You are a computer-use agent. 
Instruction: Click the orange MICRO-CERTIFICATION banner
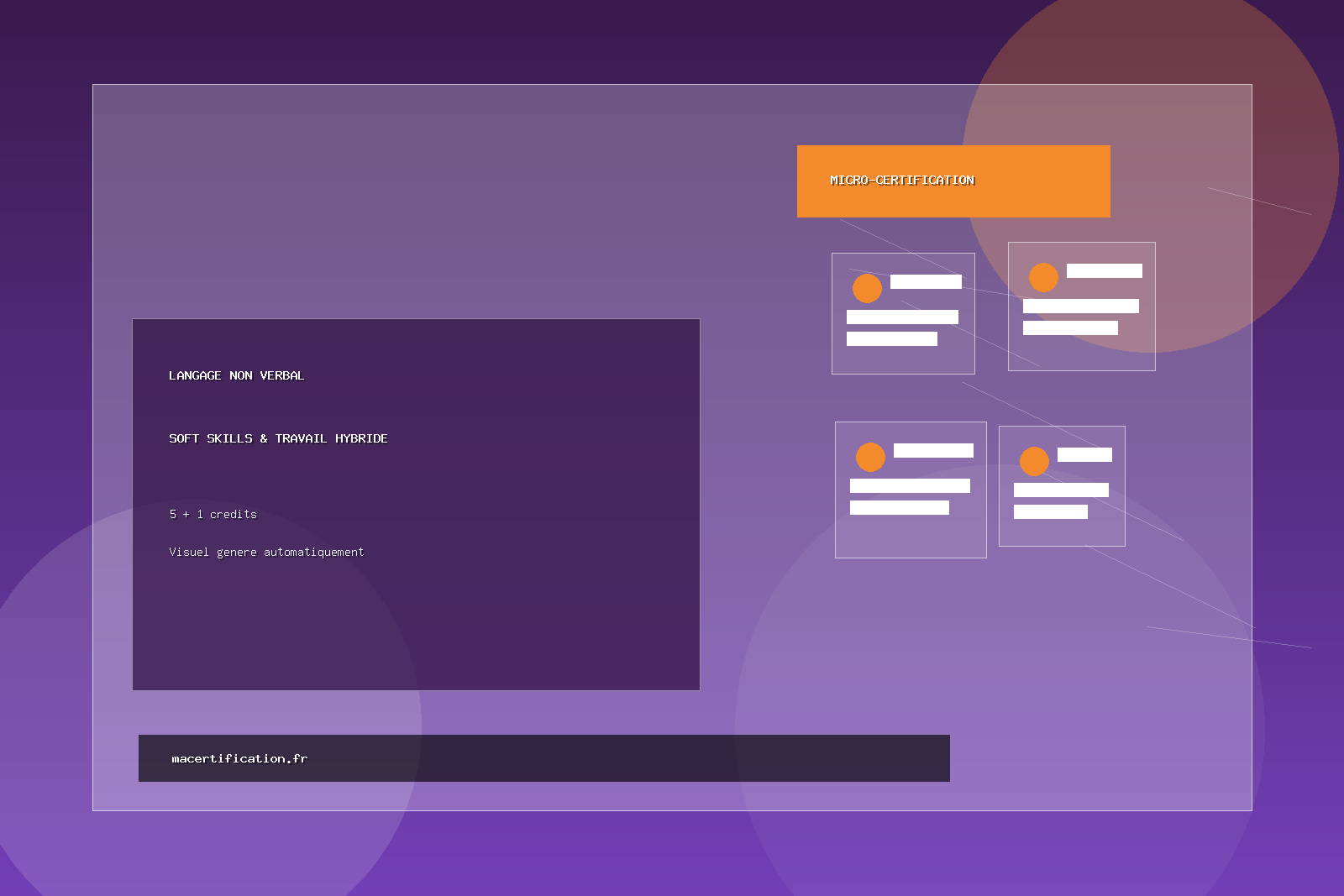[x=953, y=181]
